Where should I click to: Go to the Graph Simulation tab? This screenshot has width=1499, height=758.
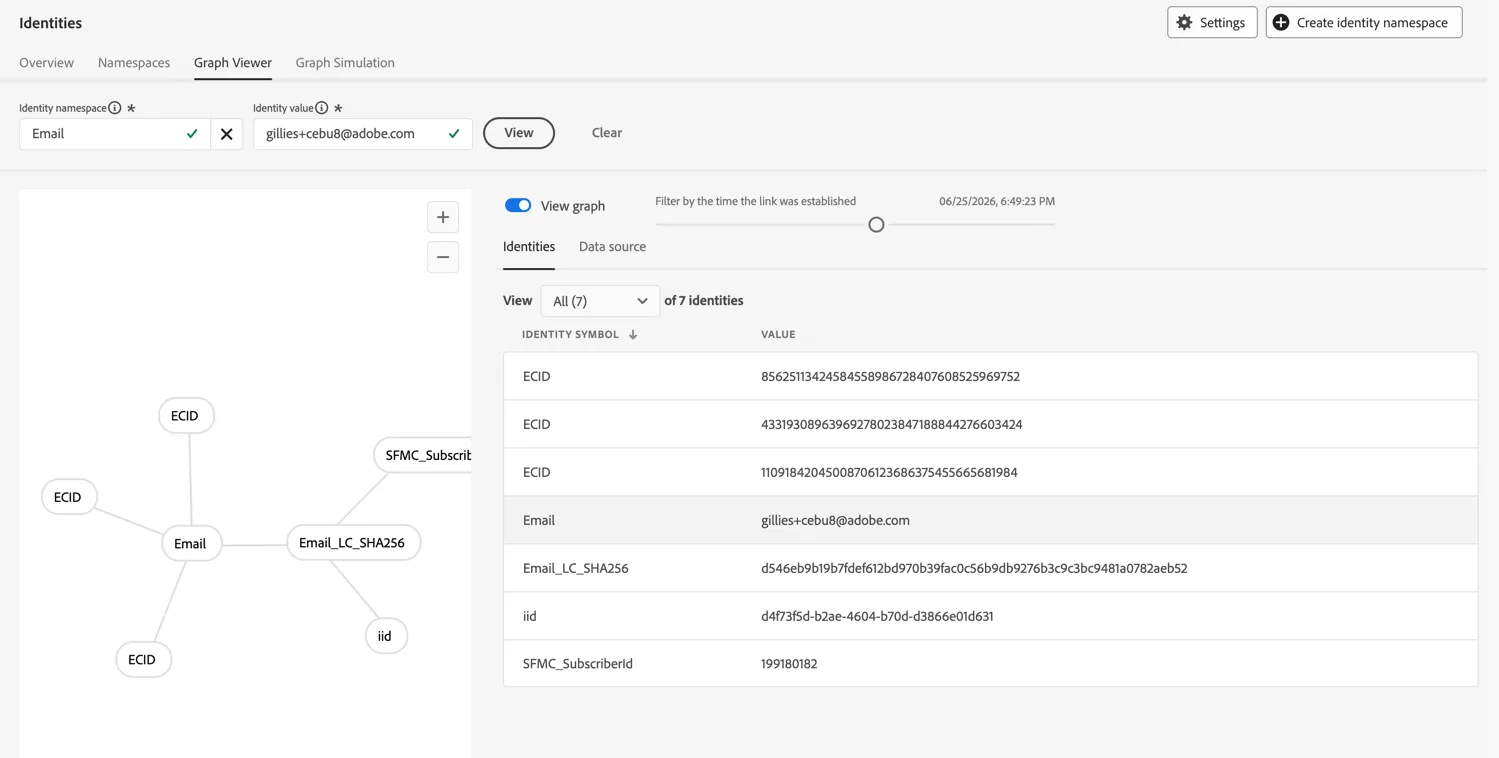[x=345, y=62]
